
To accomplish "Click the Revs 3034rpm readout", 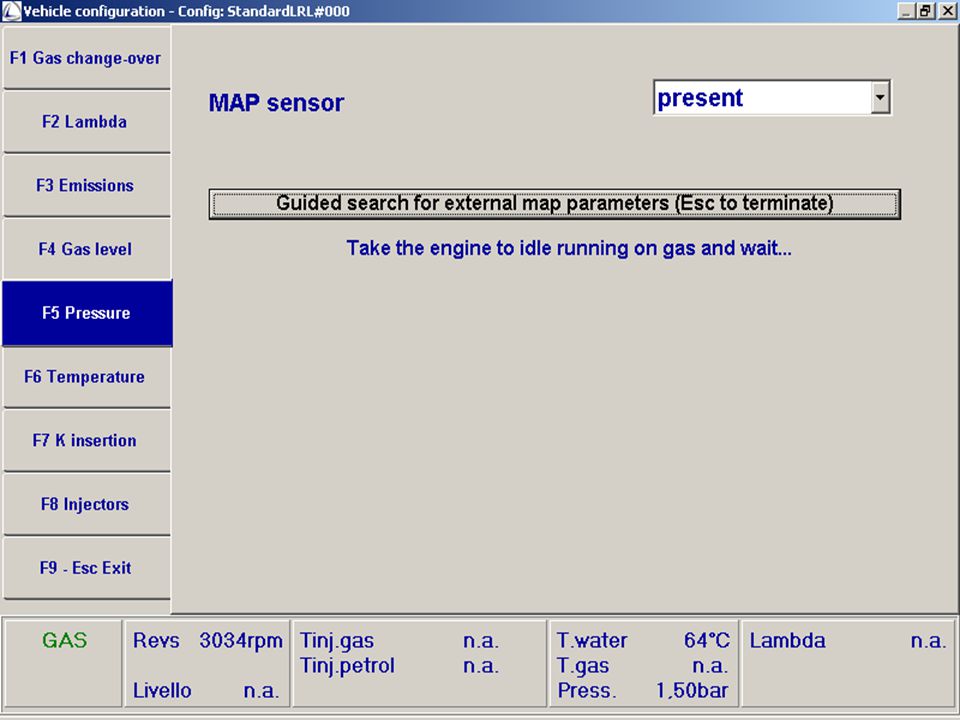I will click(208, 640).
